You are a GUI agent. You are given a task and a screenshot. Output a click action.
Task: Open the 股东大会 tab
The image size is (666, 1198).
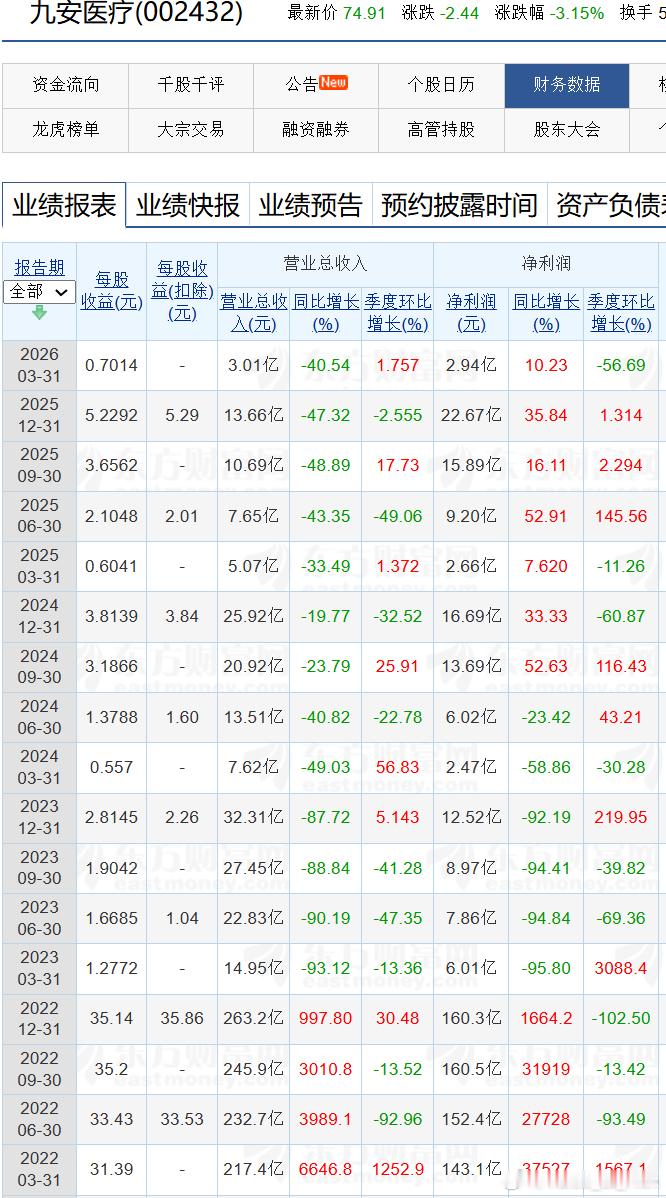(x=567, y=130)
